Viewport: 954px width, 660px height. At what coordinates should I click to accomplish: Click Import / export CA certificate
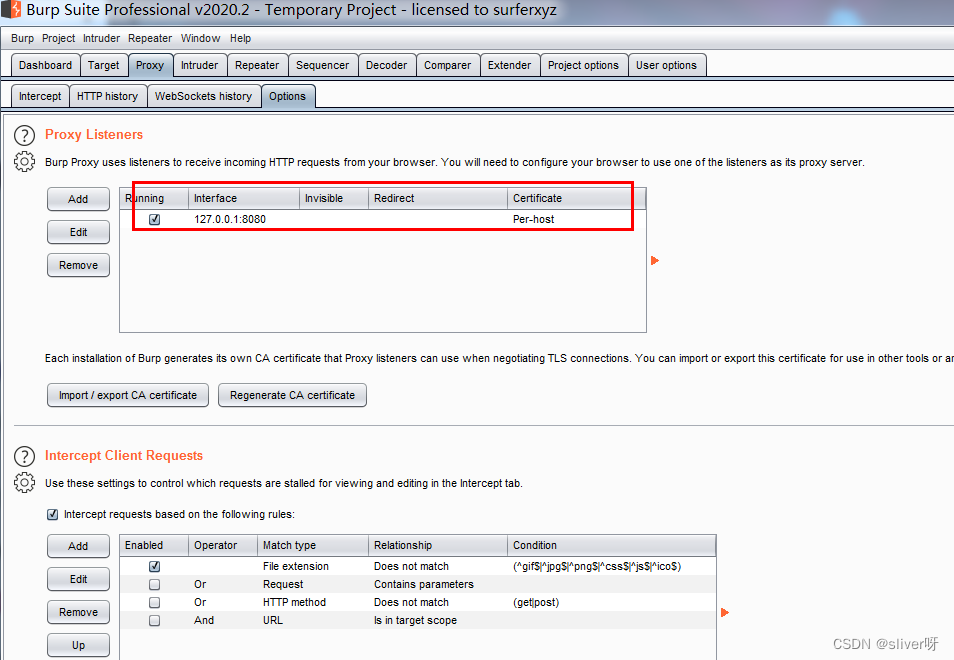(x=128, y=395)
